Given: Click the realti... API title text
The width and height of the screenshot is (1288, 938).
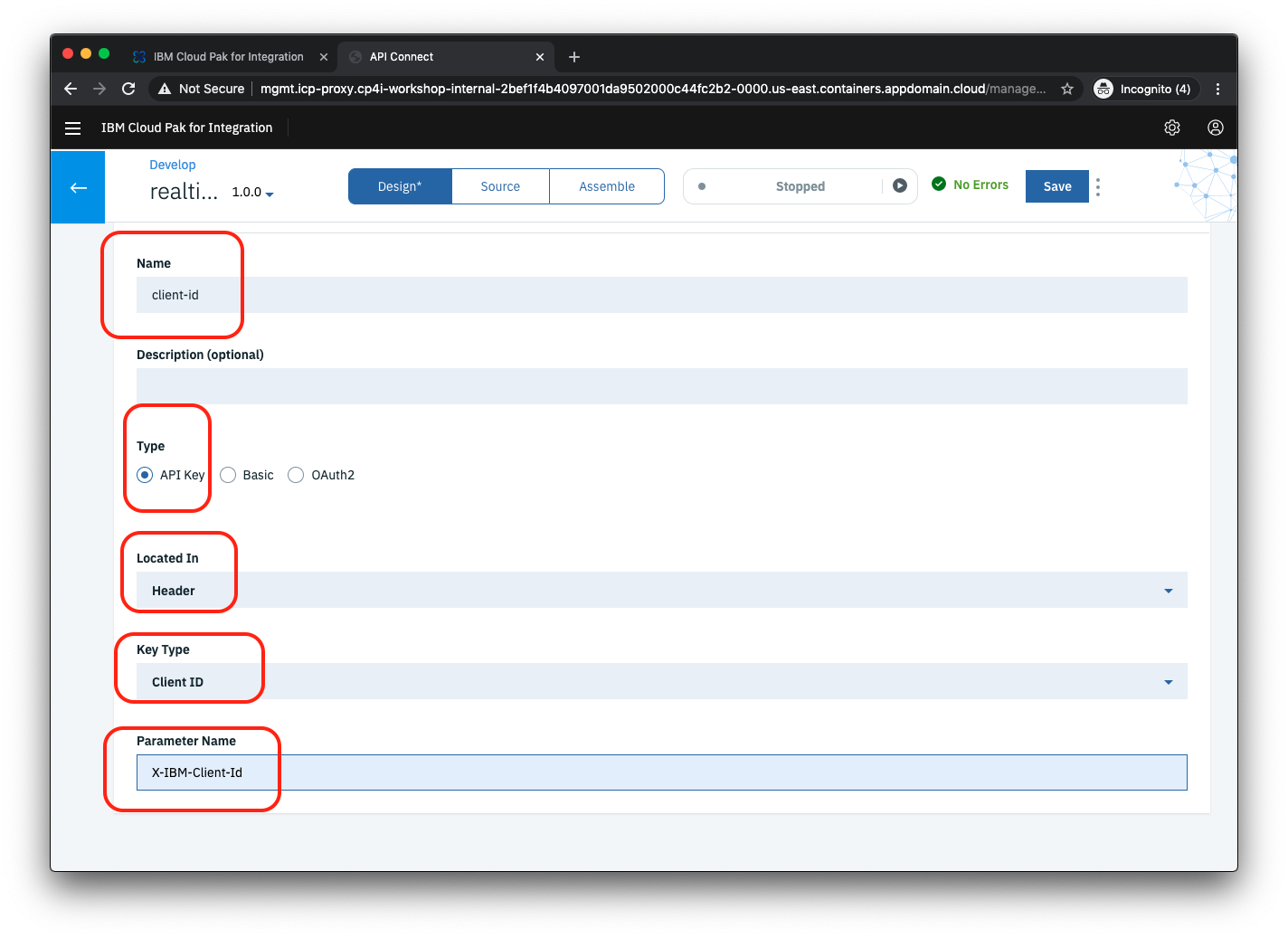Looking at the screenshot, I should point(184,192).
